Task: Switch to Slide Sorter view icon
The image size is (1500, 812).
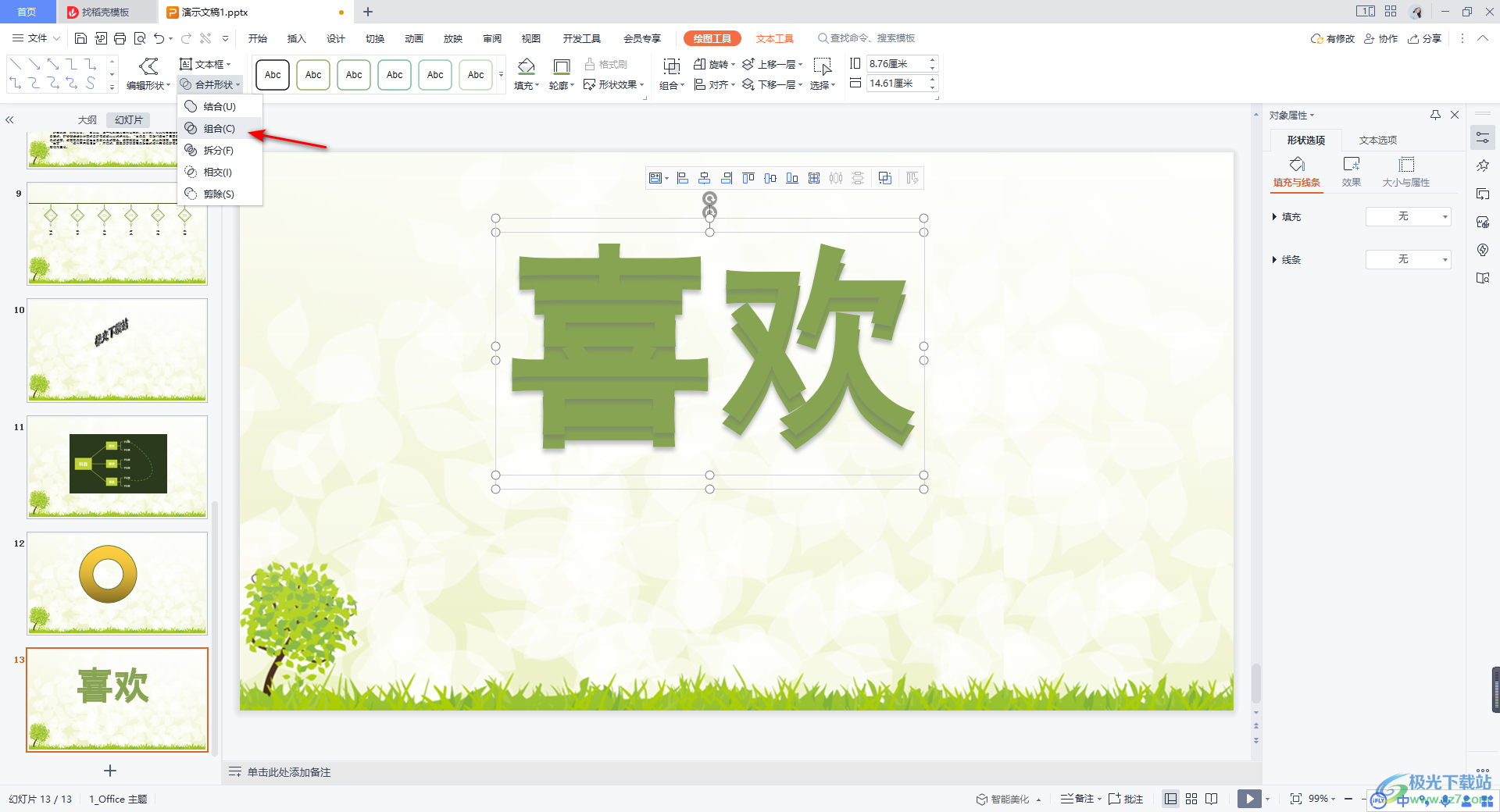Action: pyautogui.click(x=1191, y=799)
